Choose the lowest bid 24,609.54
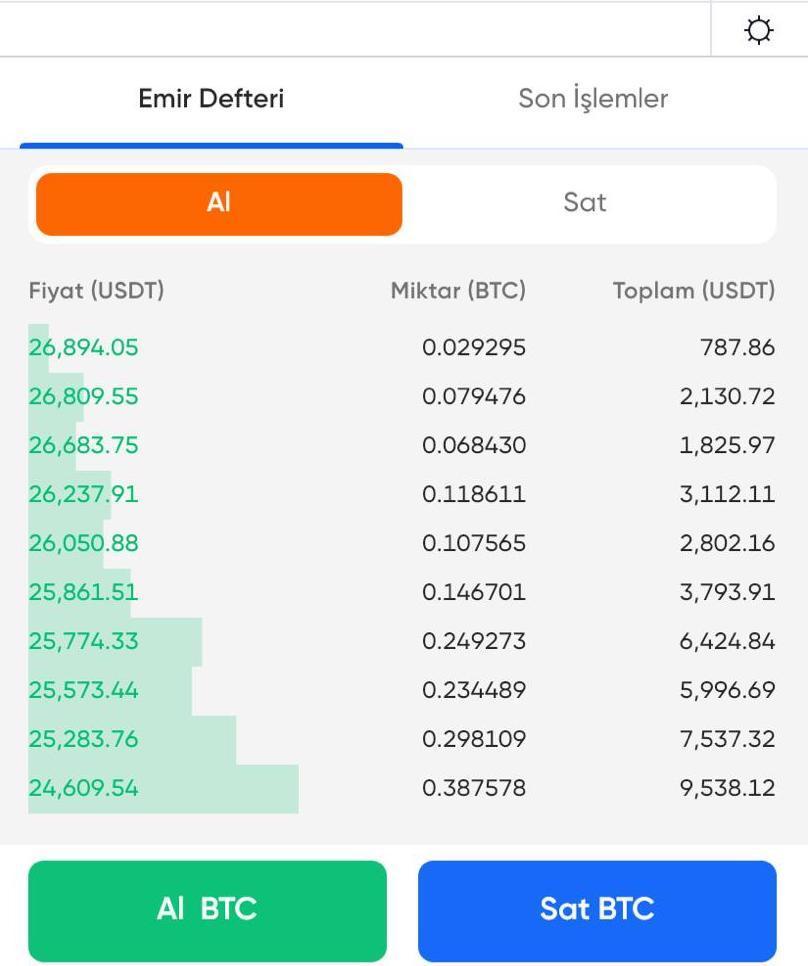This screenshot has width=808, height=966. tap(84, 789)
